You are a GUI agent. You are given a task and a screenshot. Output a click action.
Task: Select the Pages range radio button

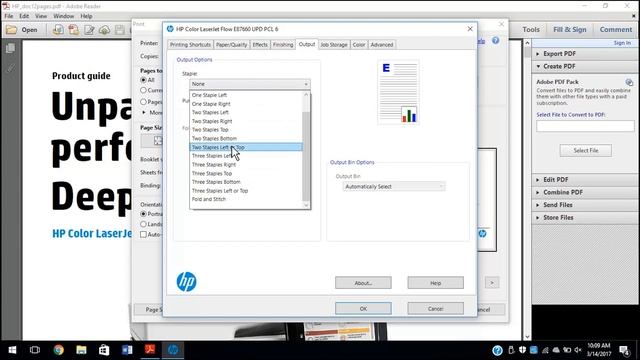coord(143,102)
